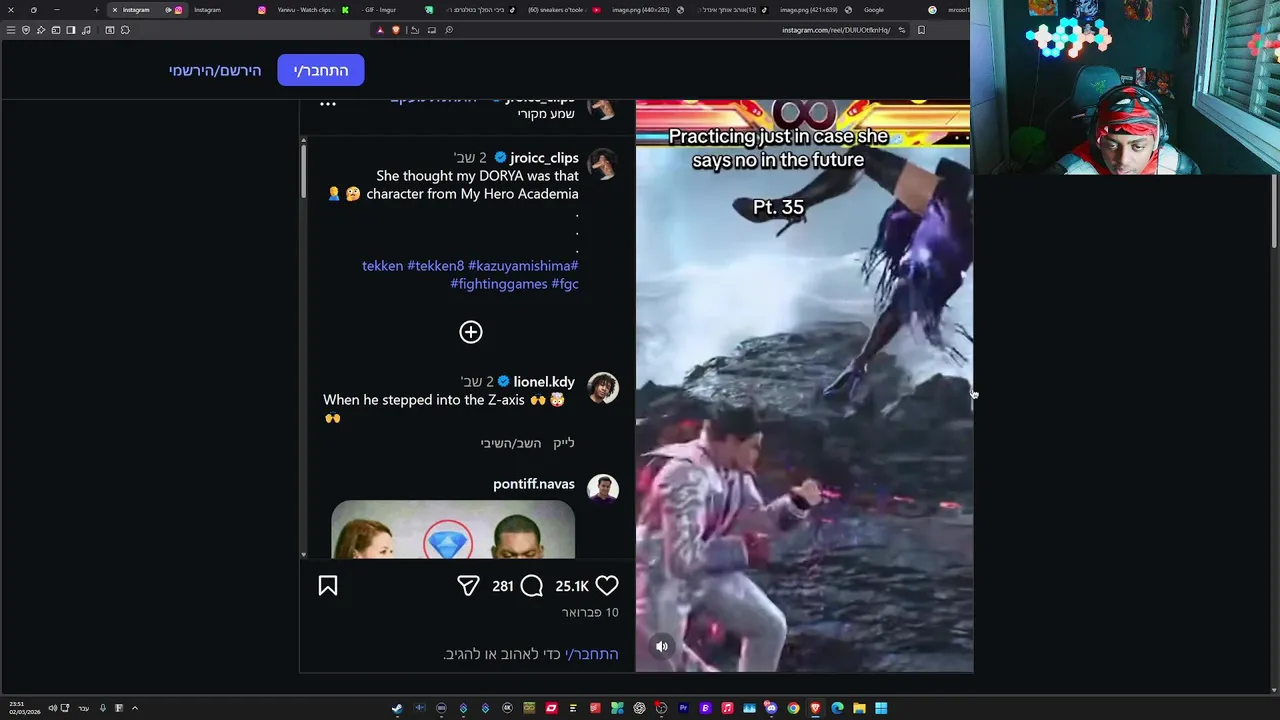Image resolution: width=1280 pixels, height=720 pixels.
Task: Click the page scrollbar on the right edge
Action: point(1274,210)
